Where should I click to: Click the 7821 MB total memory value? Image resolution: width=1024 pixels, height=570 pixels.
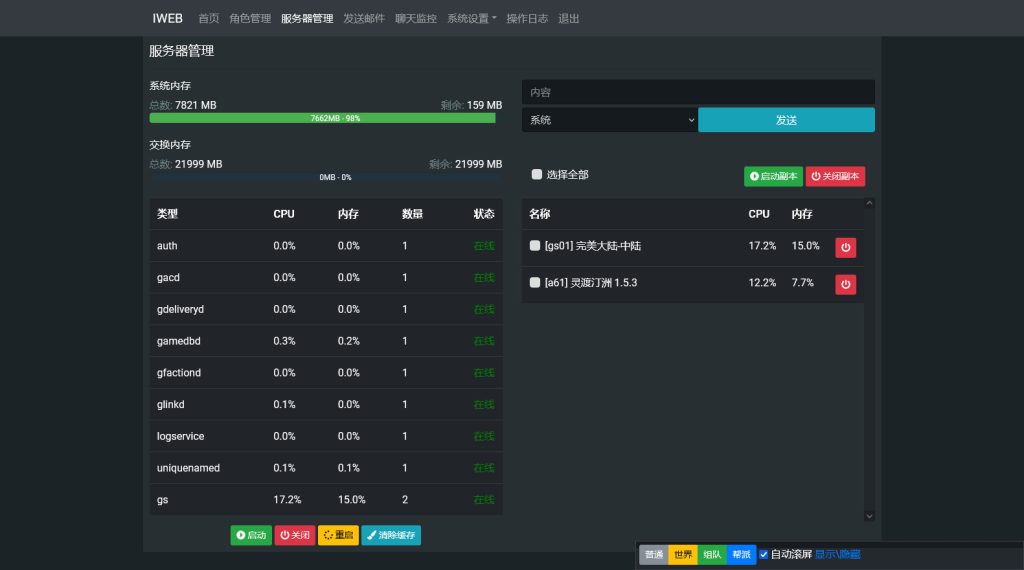tap(195, 105)
